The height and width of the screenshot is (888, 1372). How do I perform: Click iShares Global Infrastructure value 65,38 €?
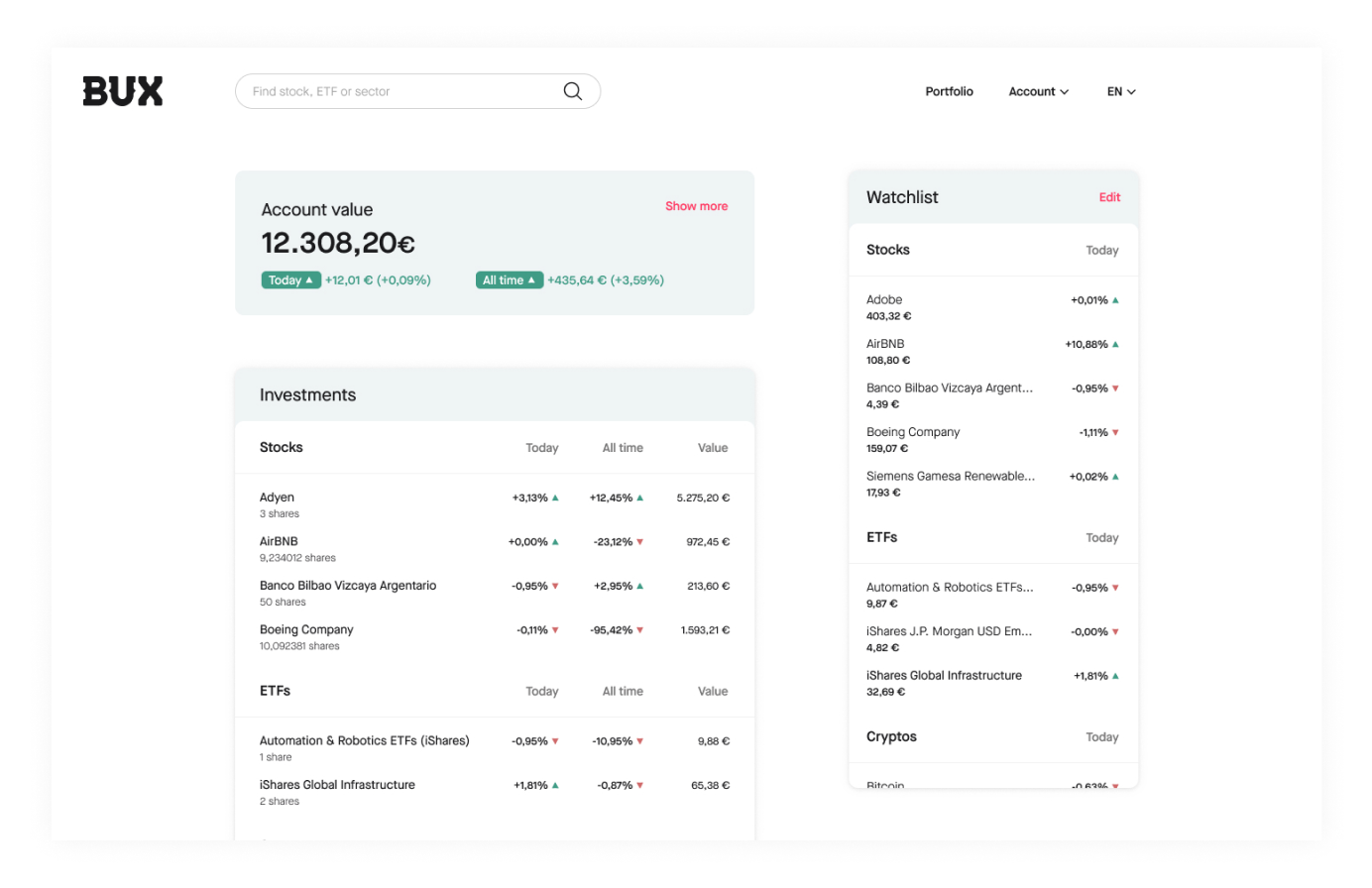pos(710,785)
